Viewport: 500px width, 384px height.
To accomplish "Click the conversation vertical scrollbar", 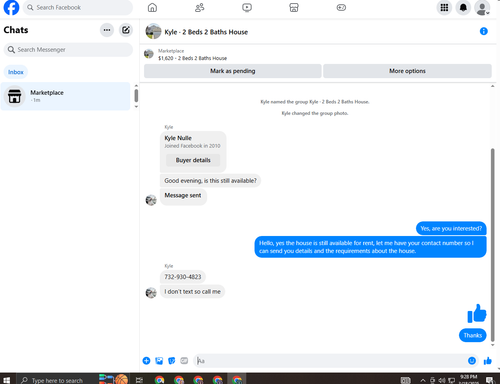I will (493, 245).
